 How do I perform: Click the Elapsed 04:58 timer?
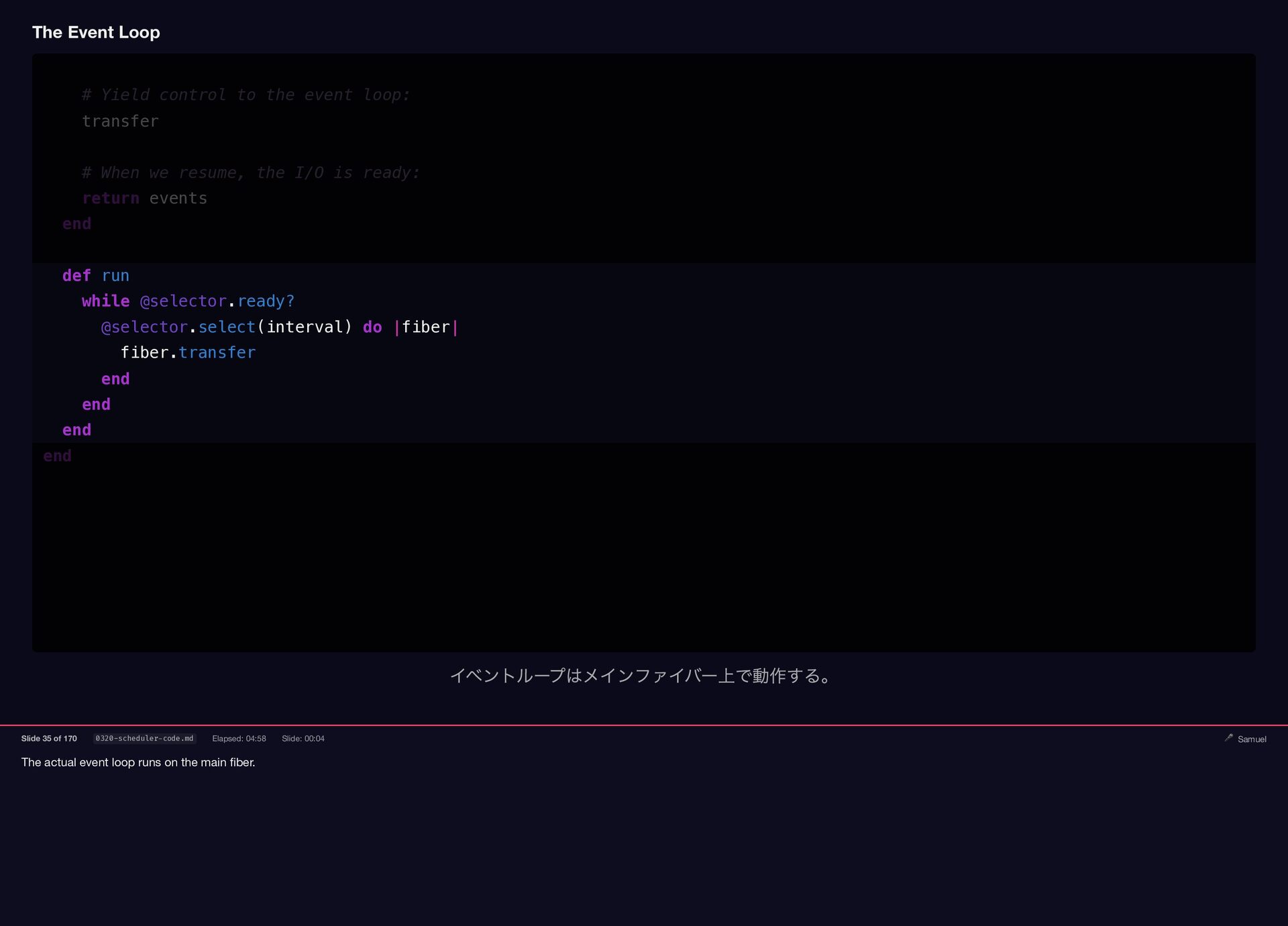coord(239,739)
